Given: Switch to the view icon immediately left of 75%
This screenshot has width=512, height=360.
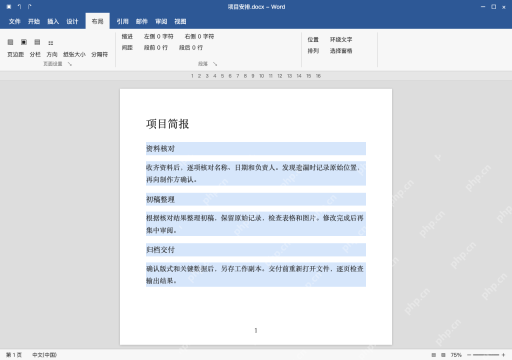Looking at the screenshot, I should point(443,355).
